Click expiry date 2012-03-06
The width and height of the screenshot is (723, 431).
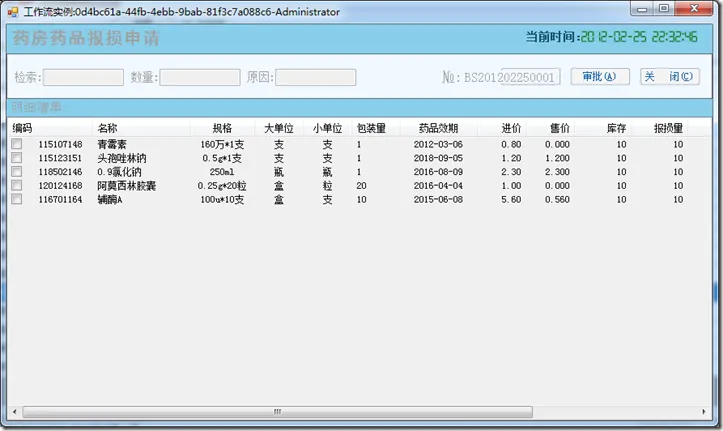click(x=438, y=144)
